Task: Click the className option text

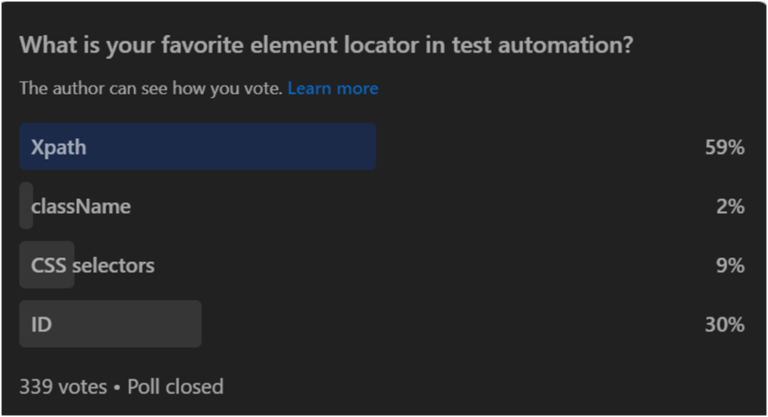Action: 82,207
